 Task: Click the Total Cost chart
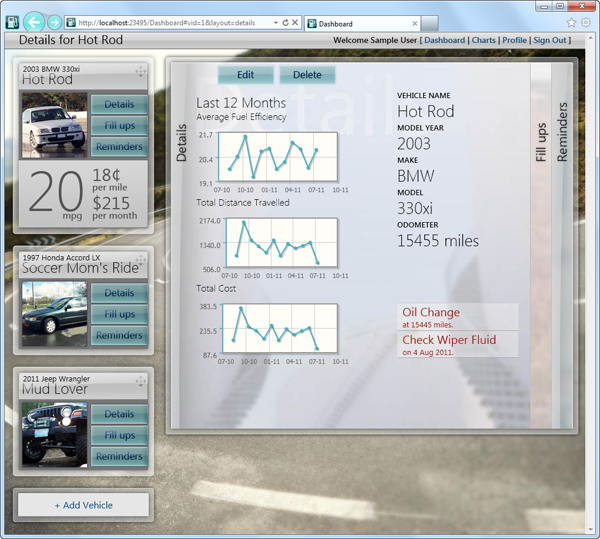point(280,328)
